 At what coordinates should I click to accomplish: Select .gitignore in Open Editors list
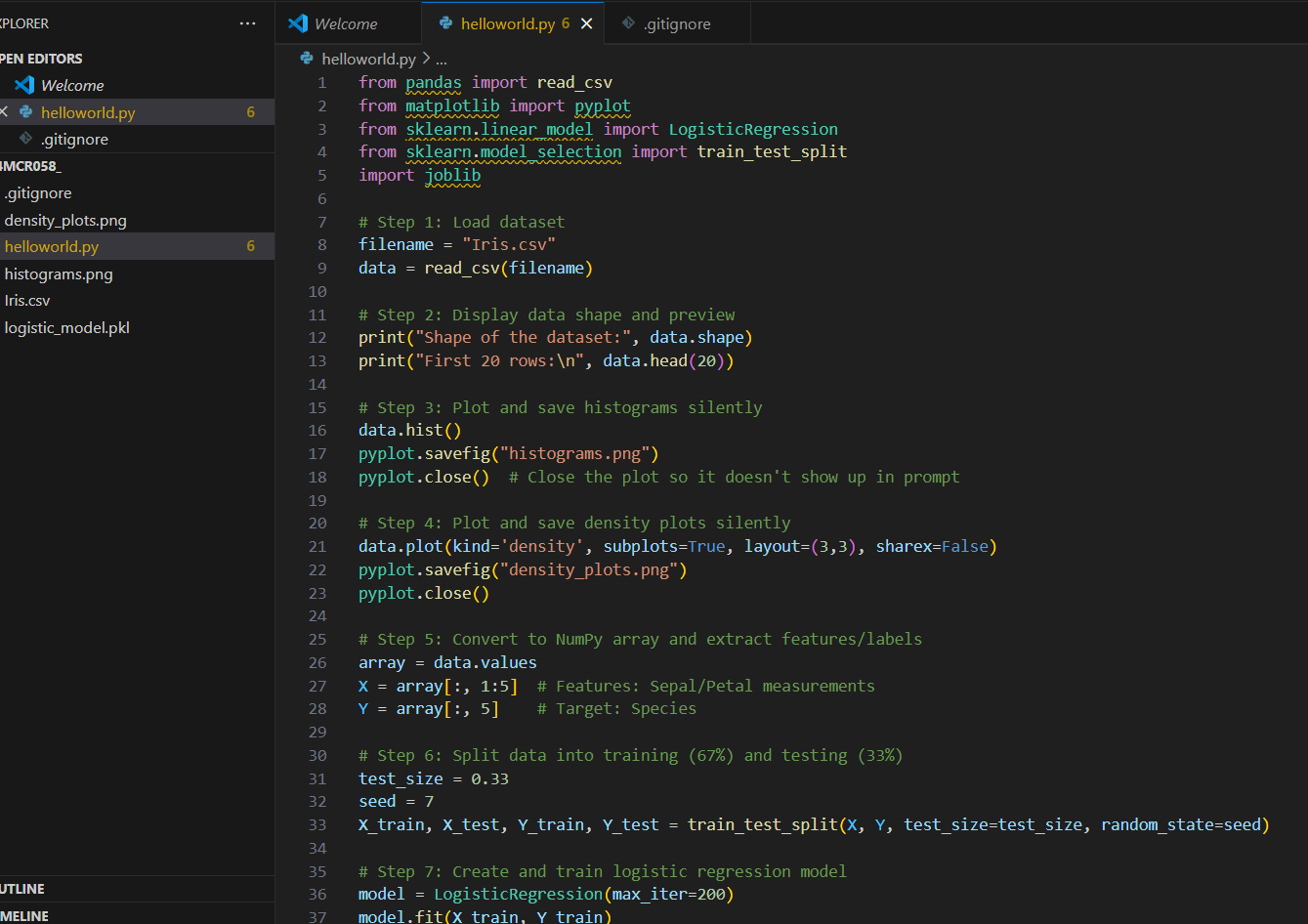coord(137,139)
